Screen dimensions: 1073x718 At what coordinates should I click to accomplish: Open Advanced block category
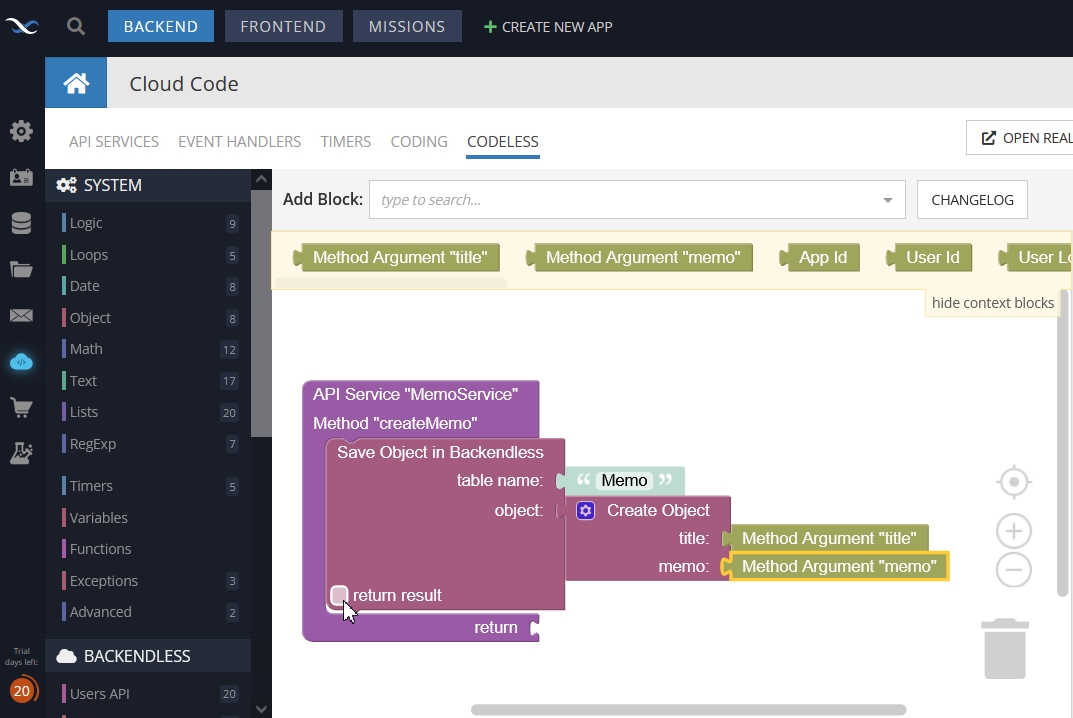click(149, 612)
